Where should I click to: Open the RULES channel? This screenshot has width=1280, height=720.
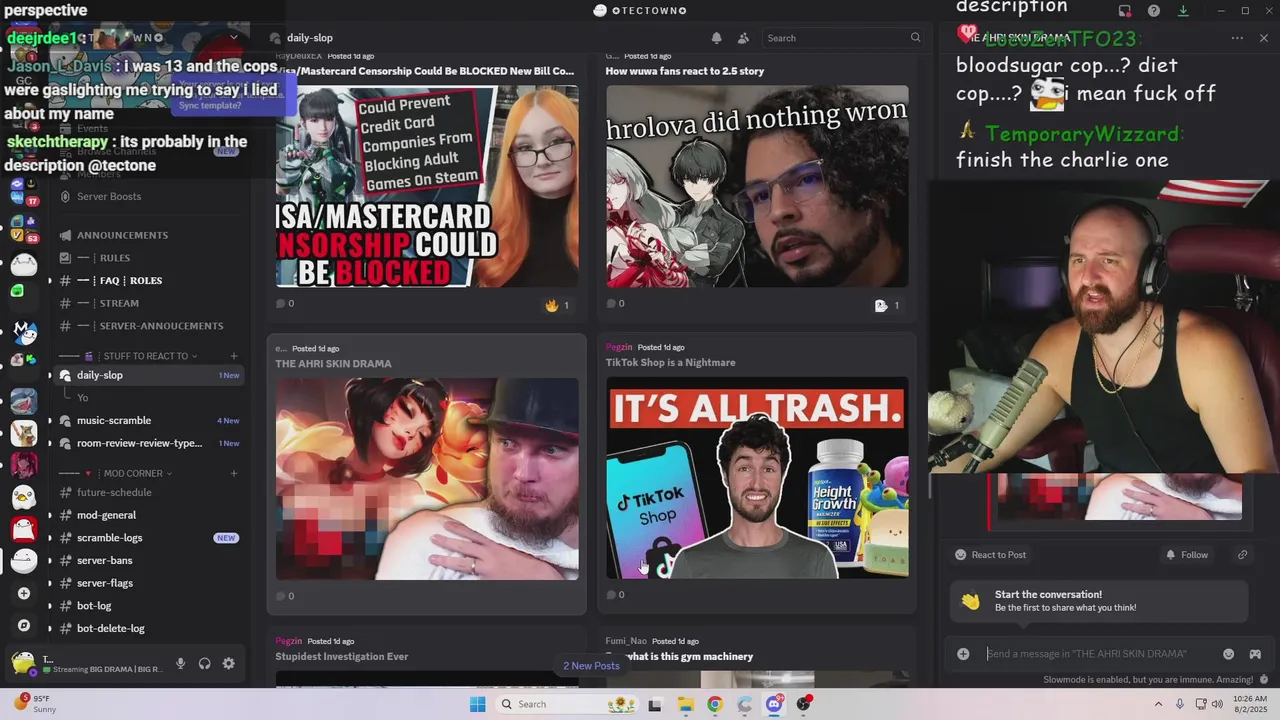(148, 258)
